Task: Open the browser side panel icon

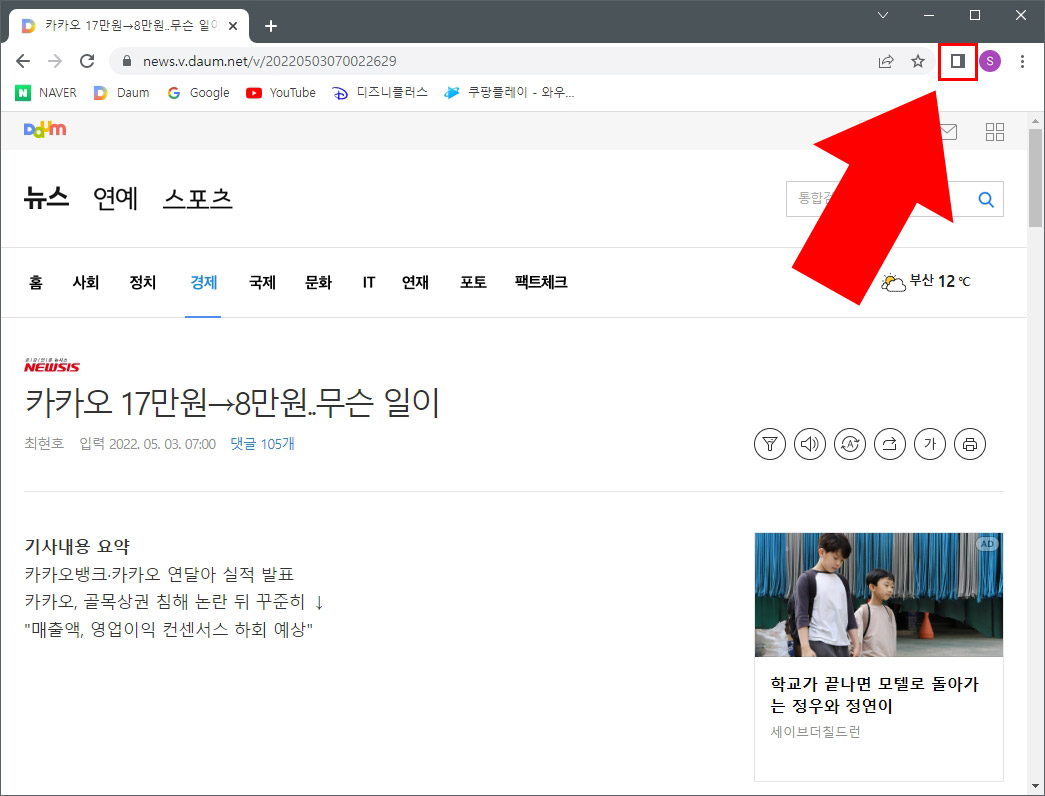Action: point(957,61)
